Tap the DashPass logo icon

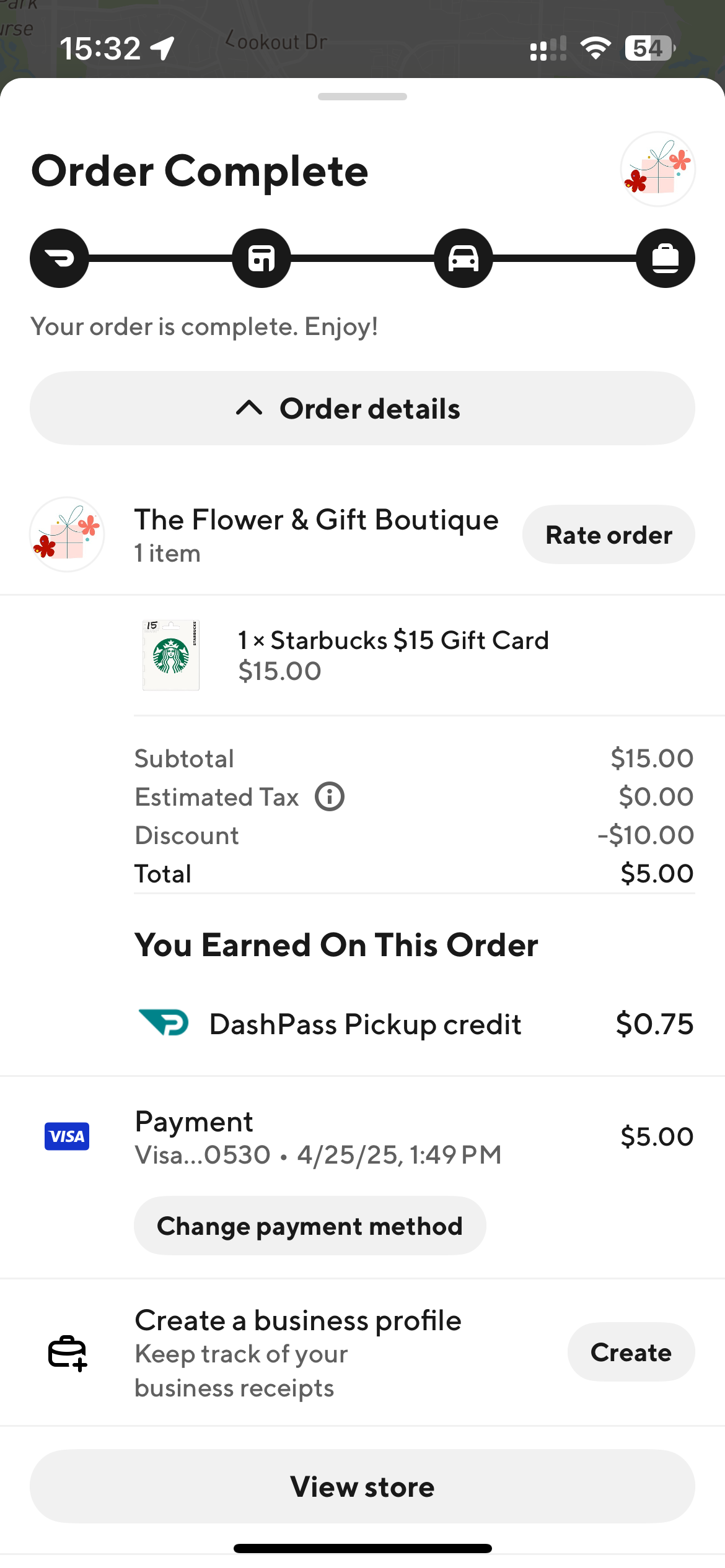click(x=164, y=1022)
